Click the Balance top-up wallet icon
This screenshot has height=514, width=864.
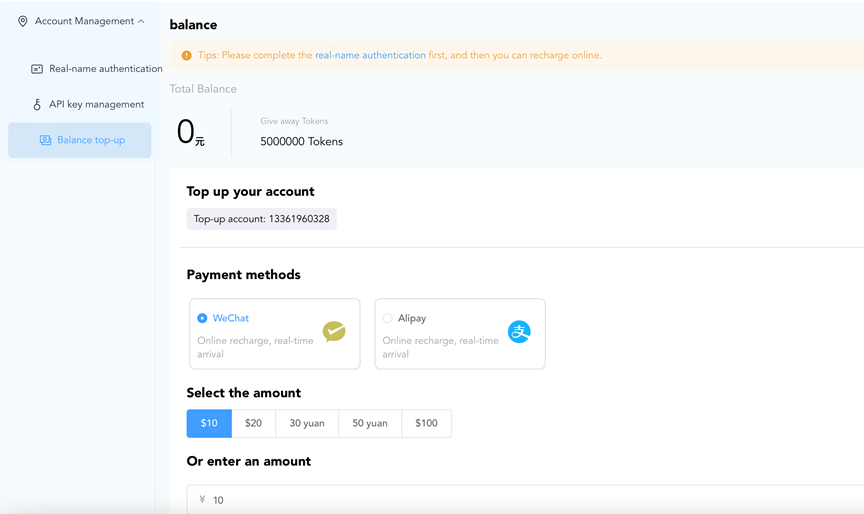45,140
